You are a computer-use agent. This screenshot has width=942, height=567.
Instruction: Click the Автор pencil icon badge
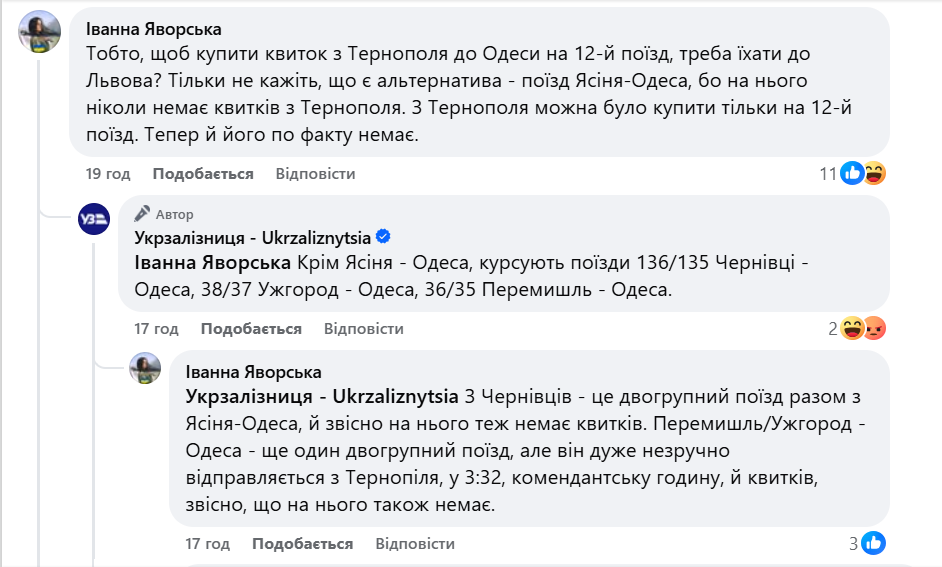pyautogui.click(x=143, y=214)
